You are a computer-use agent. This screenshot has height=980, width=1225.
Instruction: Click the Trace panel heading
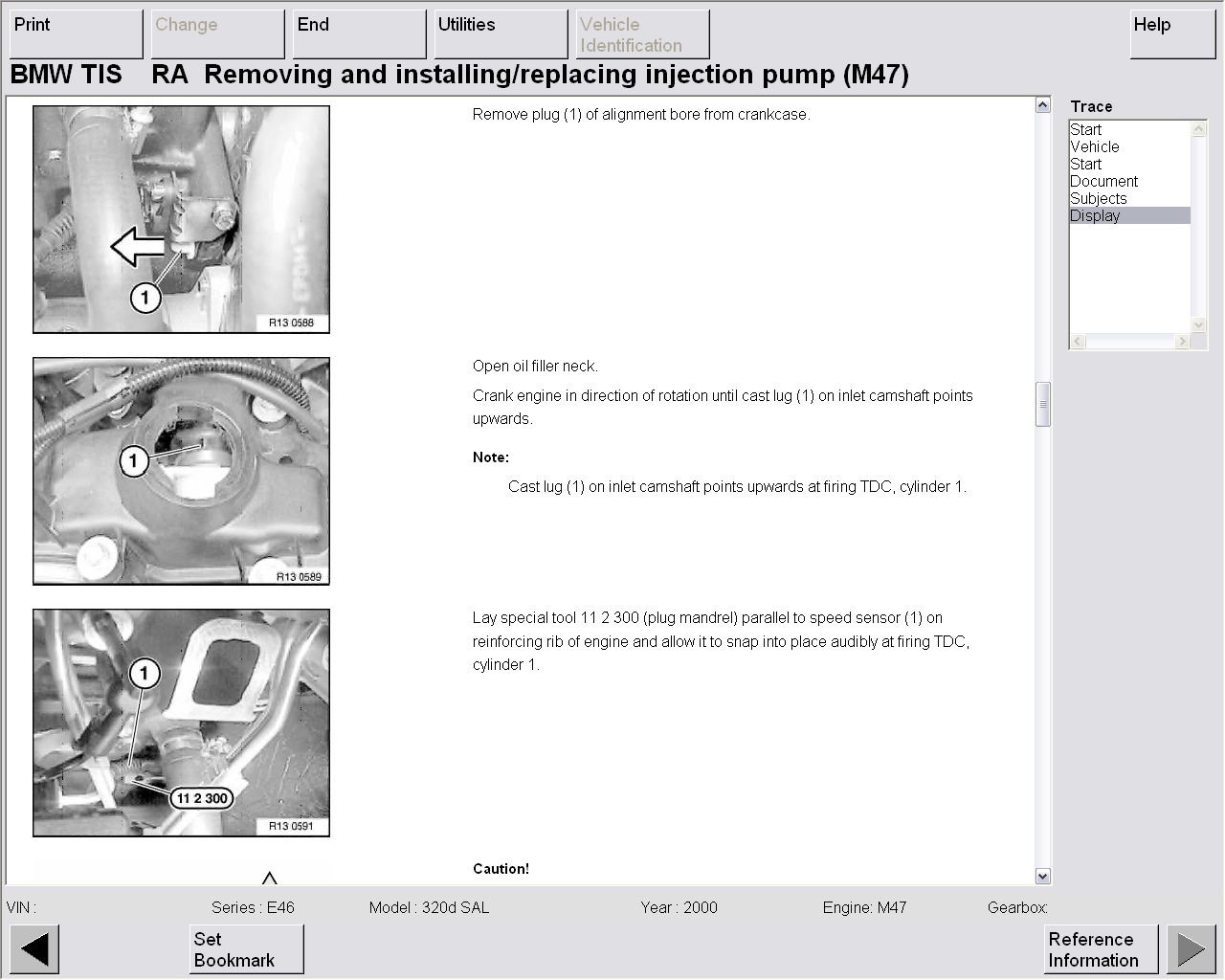[1091, 106]
